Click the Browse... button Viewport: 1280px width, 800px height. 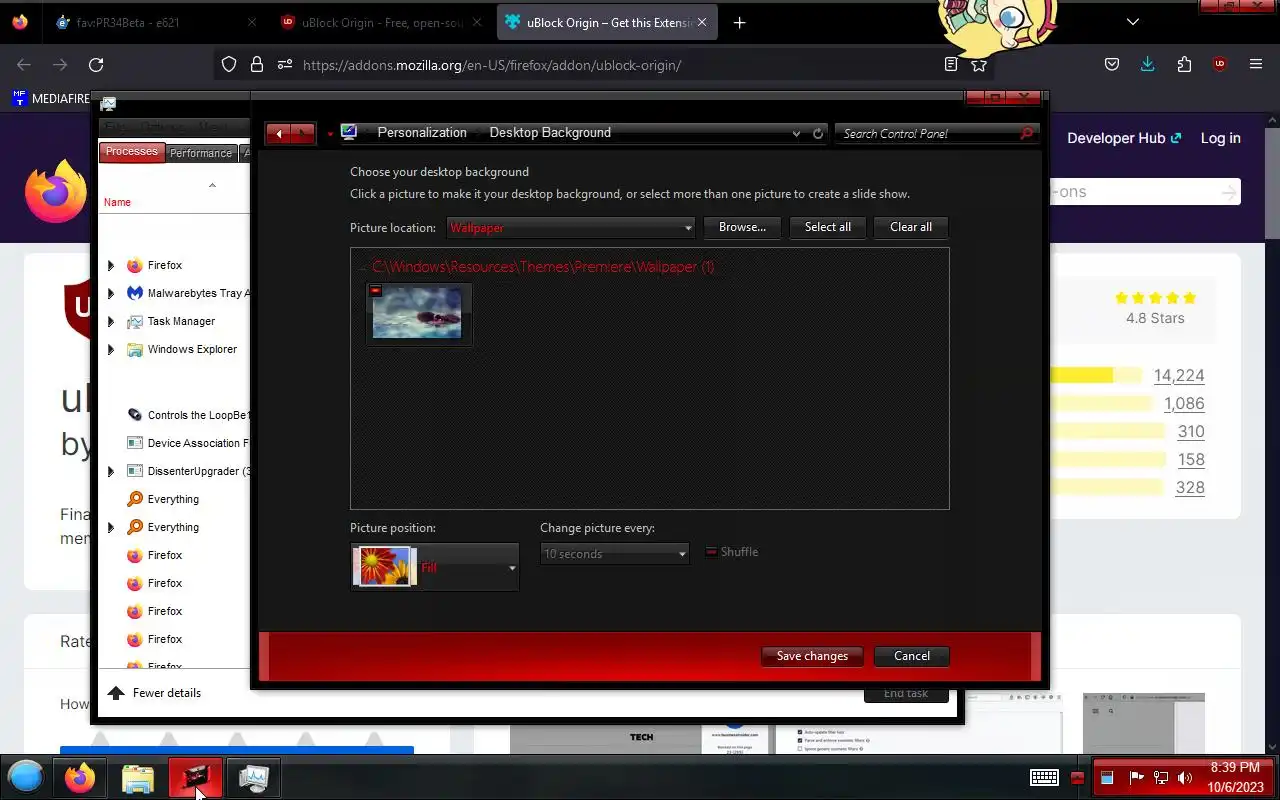pyautogui.click(x=742, y=227)
